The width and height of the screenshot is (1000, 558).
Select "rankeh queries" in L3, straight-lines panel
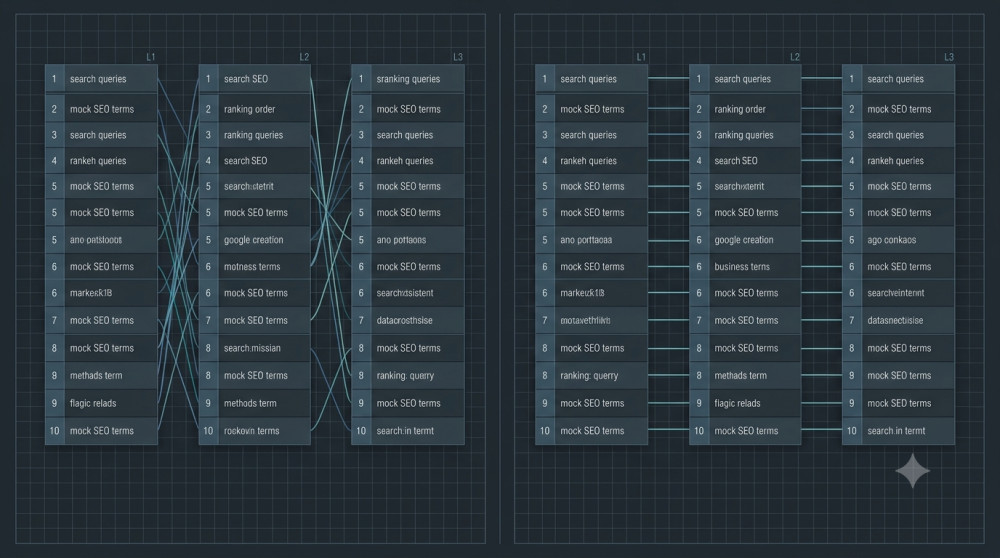898,161
